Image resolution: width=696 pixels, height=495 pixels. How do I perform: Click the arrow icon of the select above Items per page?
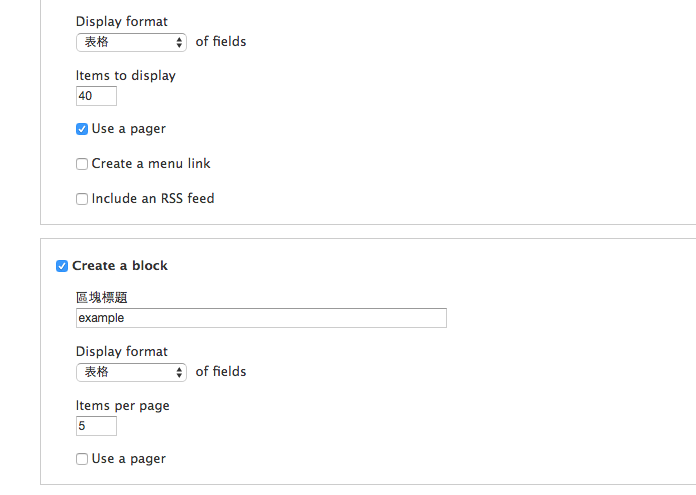[179, 372]
